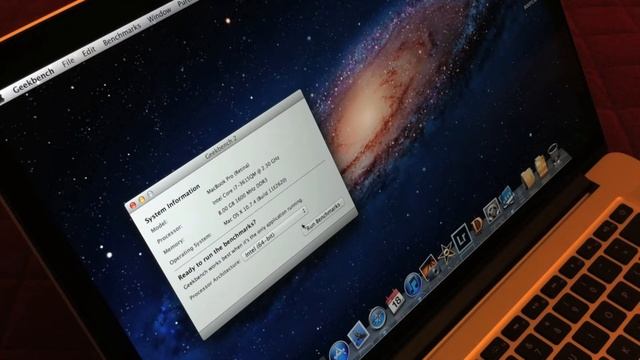The width and height of the screenshot is (640, 360).
Task: Open the Processor Architecture dropdown showing Intel (64-bit)
Action: pyautogui.click(x=275, y=234)
